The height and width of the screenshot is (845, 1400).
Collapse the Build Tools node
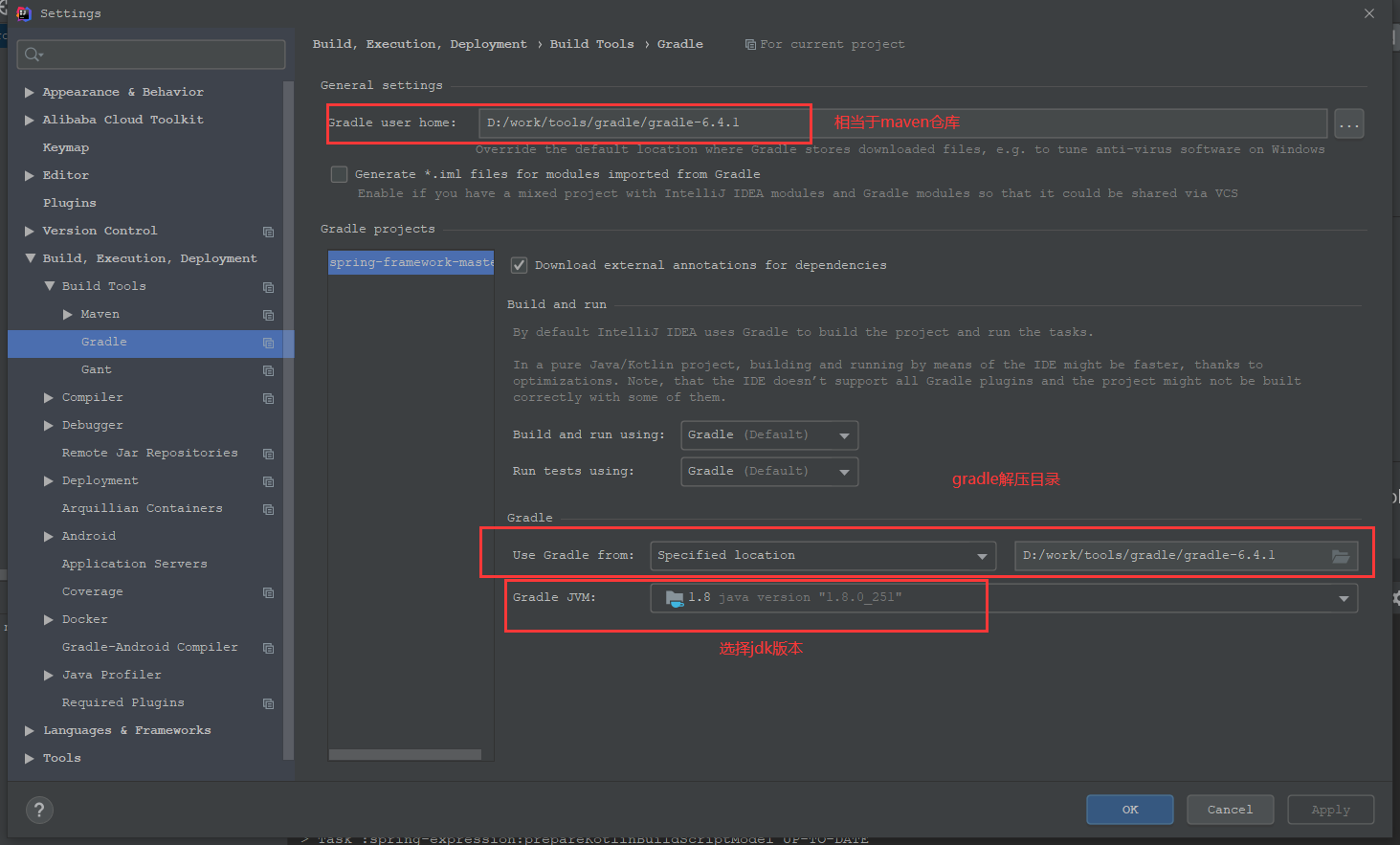[49, 286]
